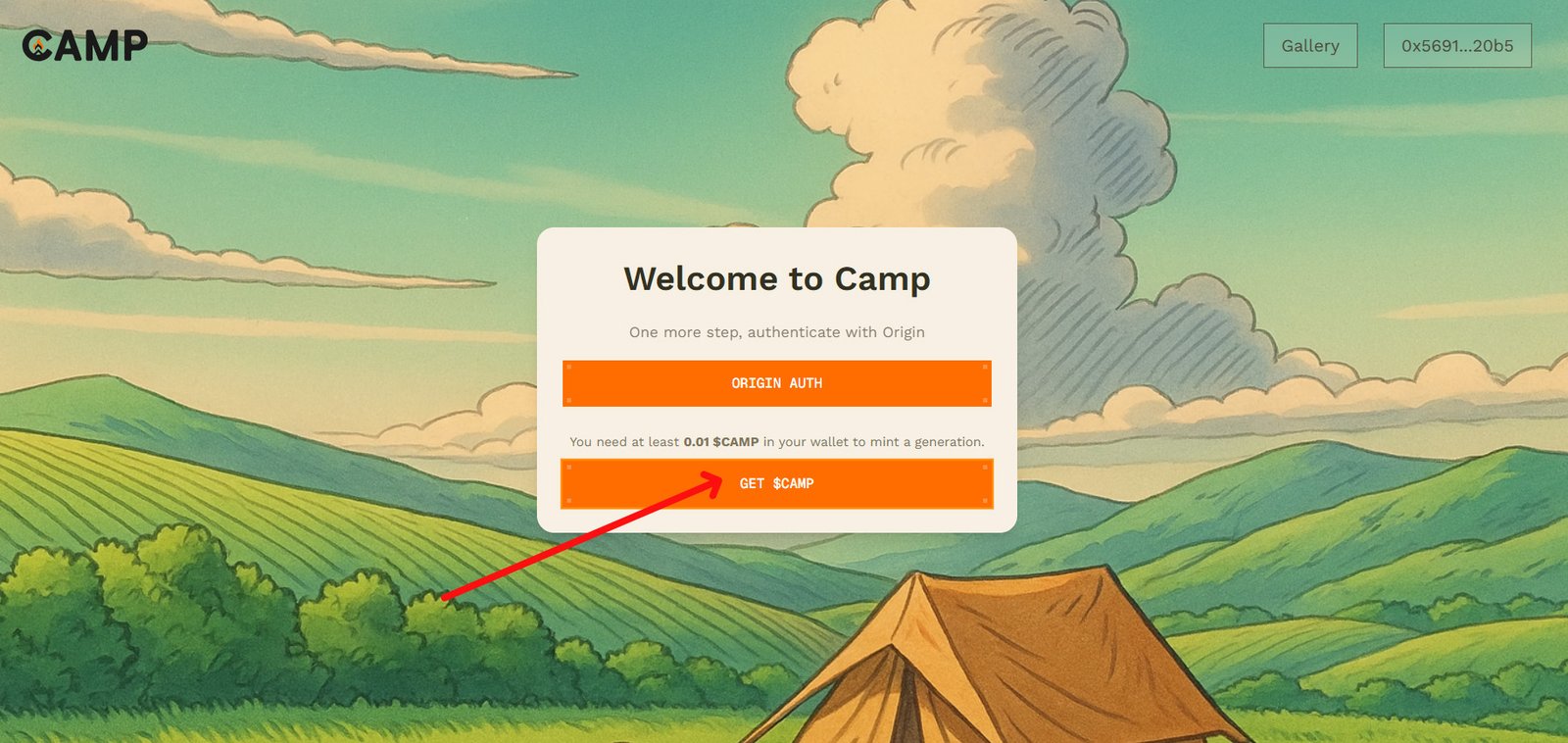The width and height of the screenshot is (1568, 743).
Task: Click the 'One more step, authenticate with Origin' text
Action: [x=777, y=332]
